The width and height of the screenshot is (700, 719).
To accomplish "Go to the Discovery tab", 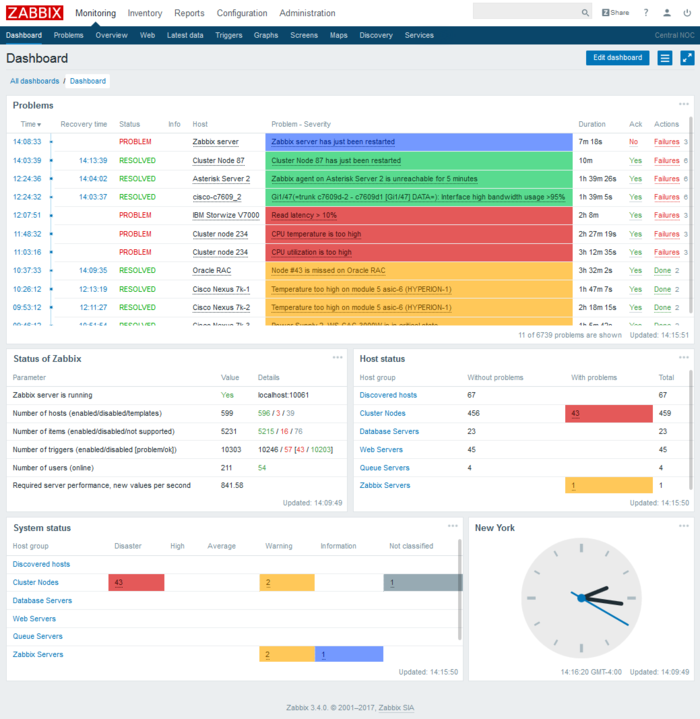I will point(376,35).
